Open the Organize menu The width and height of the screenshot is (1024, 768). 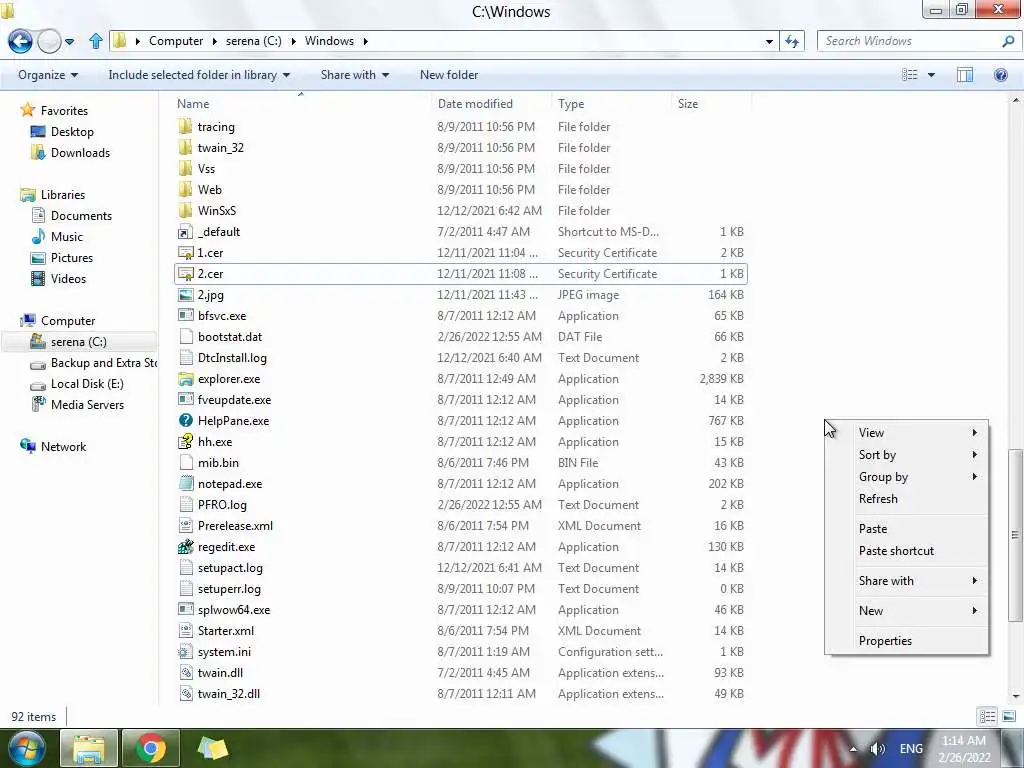48,75
